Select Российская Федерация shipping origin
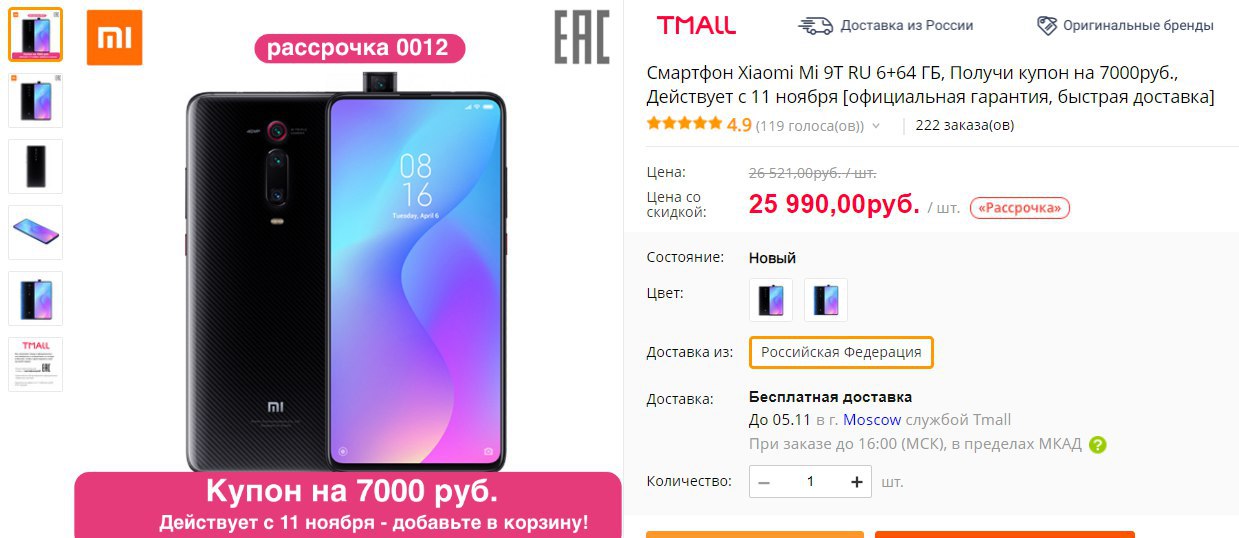 click(841, 352)
